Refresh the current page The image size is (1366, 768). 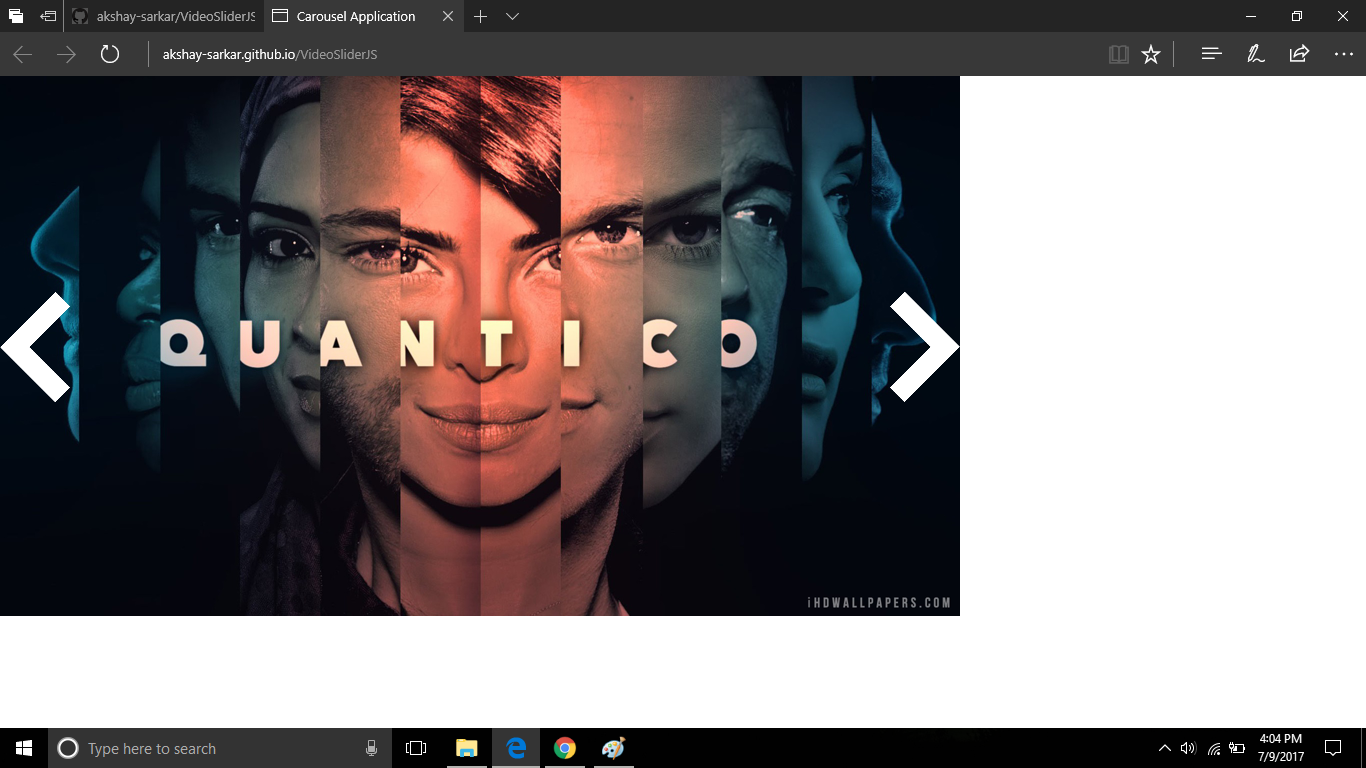coord(110,54)
